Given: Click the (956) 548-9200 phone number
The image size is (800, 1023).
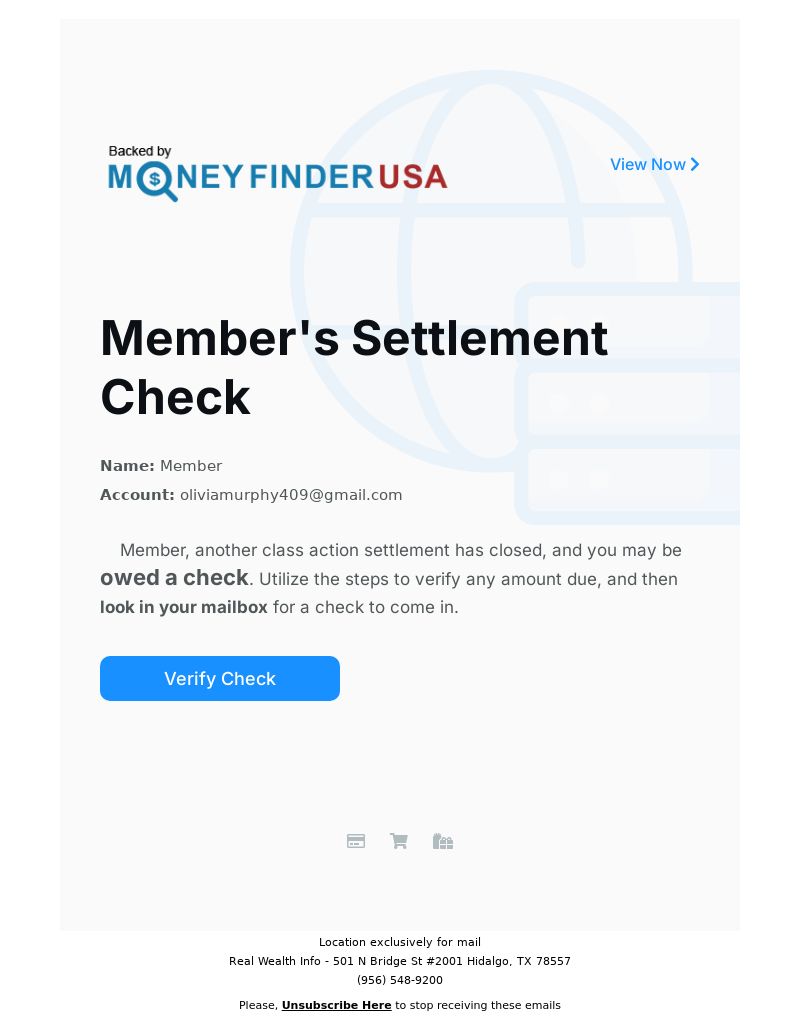Looking at the screenshot, I should pyautogui.click(x=400, y=980).
